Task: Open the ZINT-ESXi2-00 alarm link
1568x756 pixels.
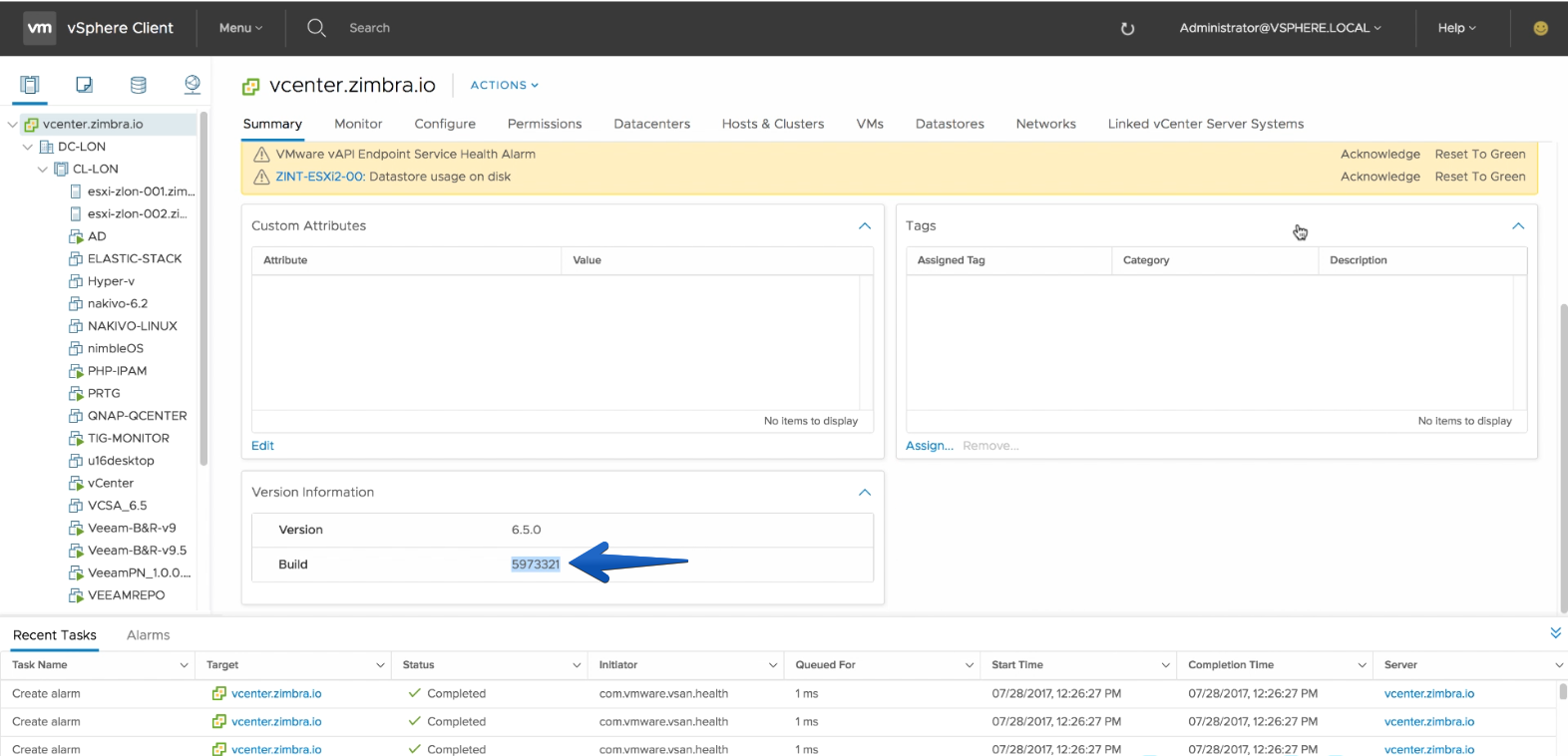Action: [320, 178]
